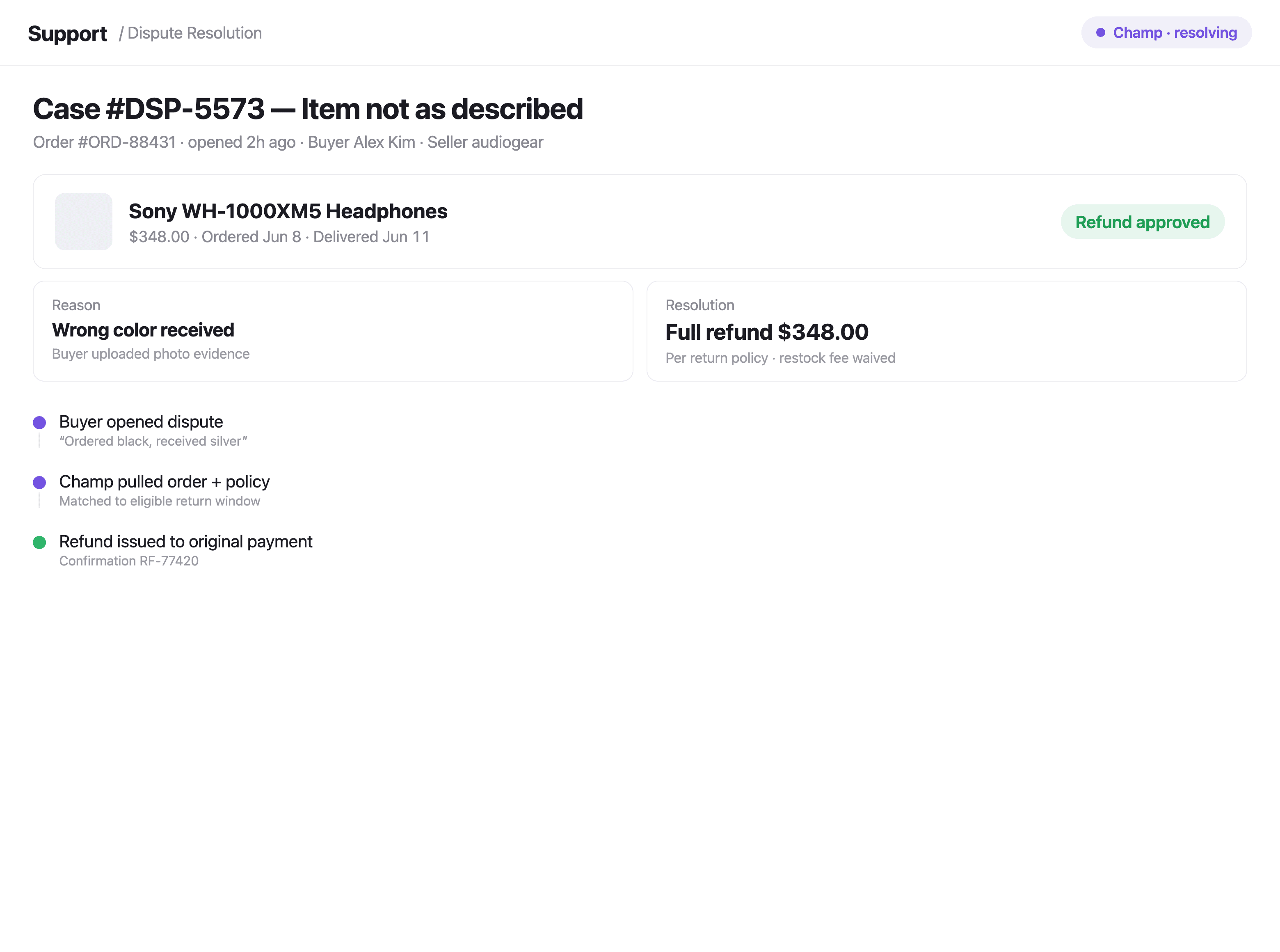Click Confirmation RF-77420 text
1280x952 pixels.
[129, 561]
